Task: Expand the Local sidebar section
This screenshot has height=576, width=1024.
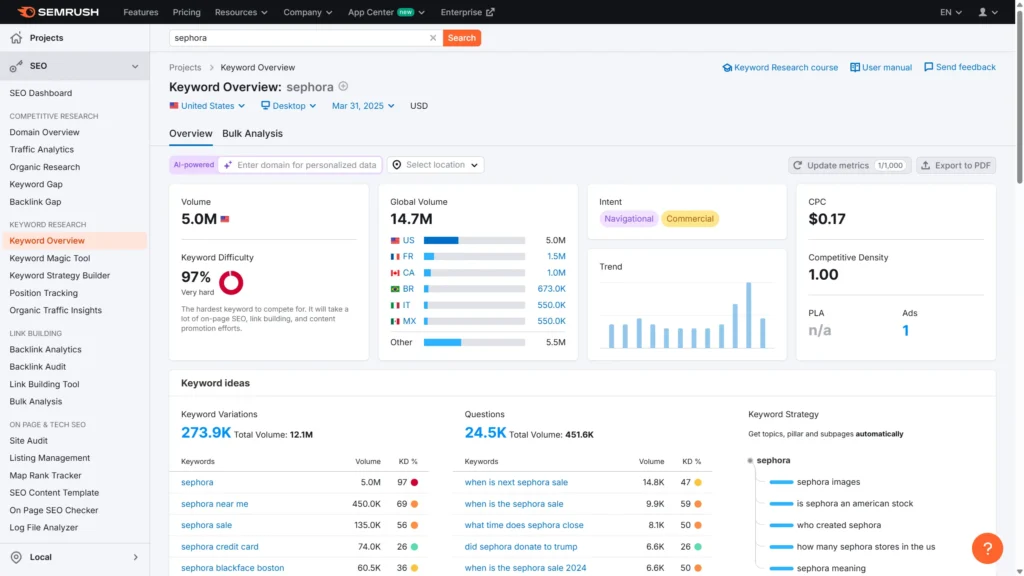Action: click(x=136, y=557)
